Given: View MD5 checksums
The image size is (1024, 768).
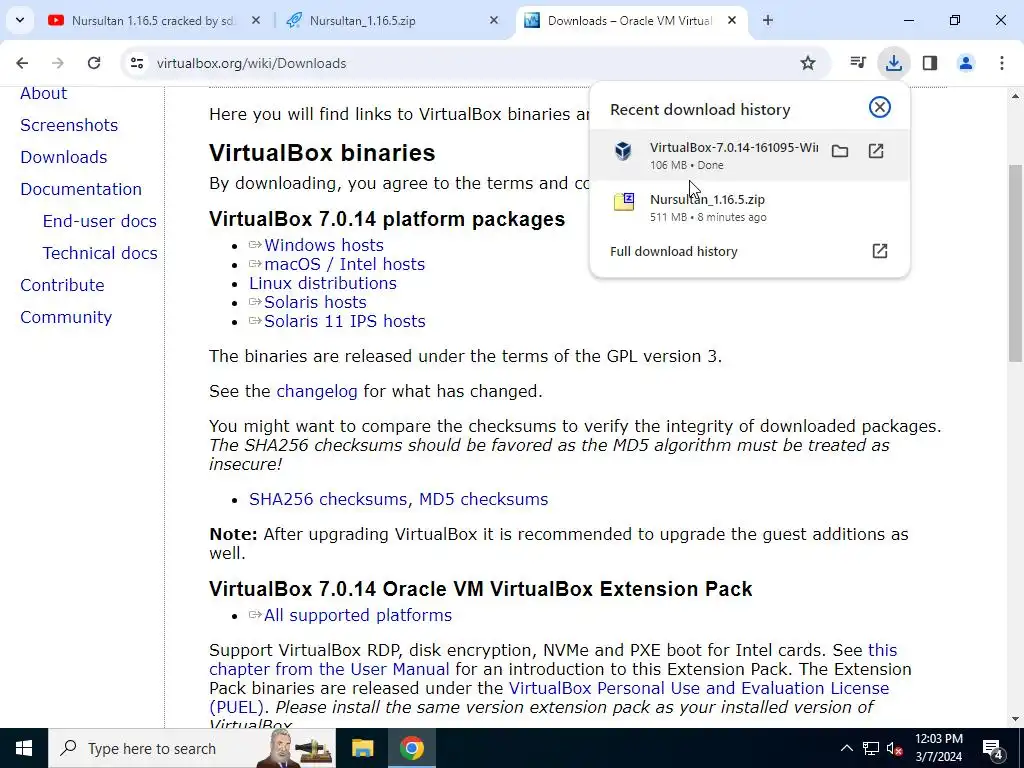Looking at the screenshot, I should (x=483, y=500).
